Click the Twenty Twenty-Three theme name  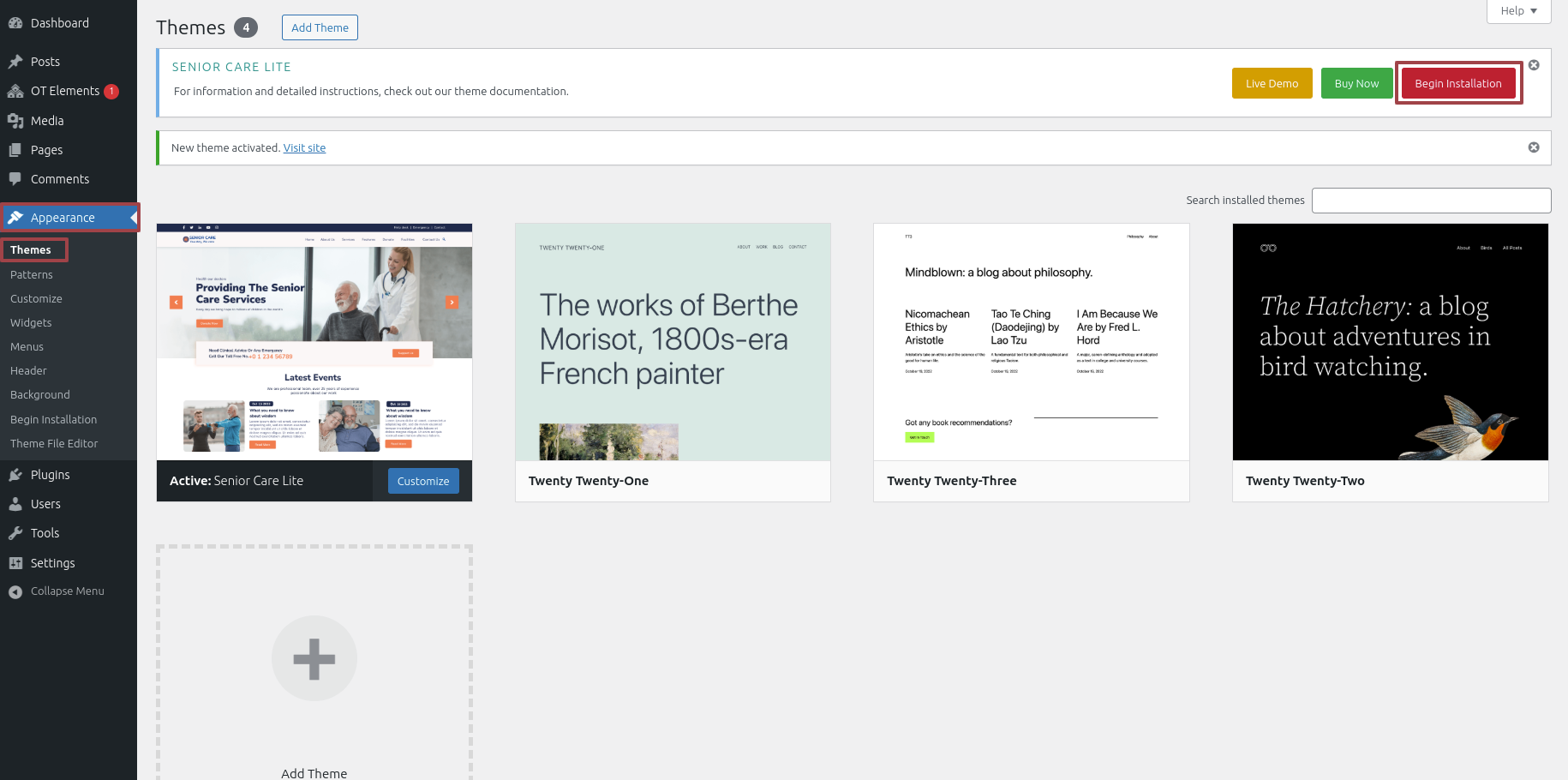[952, 481]
